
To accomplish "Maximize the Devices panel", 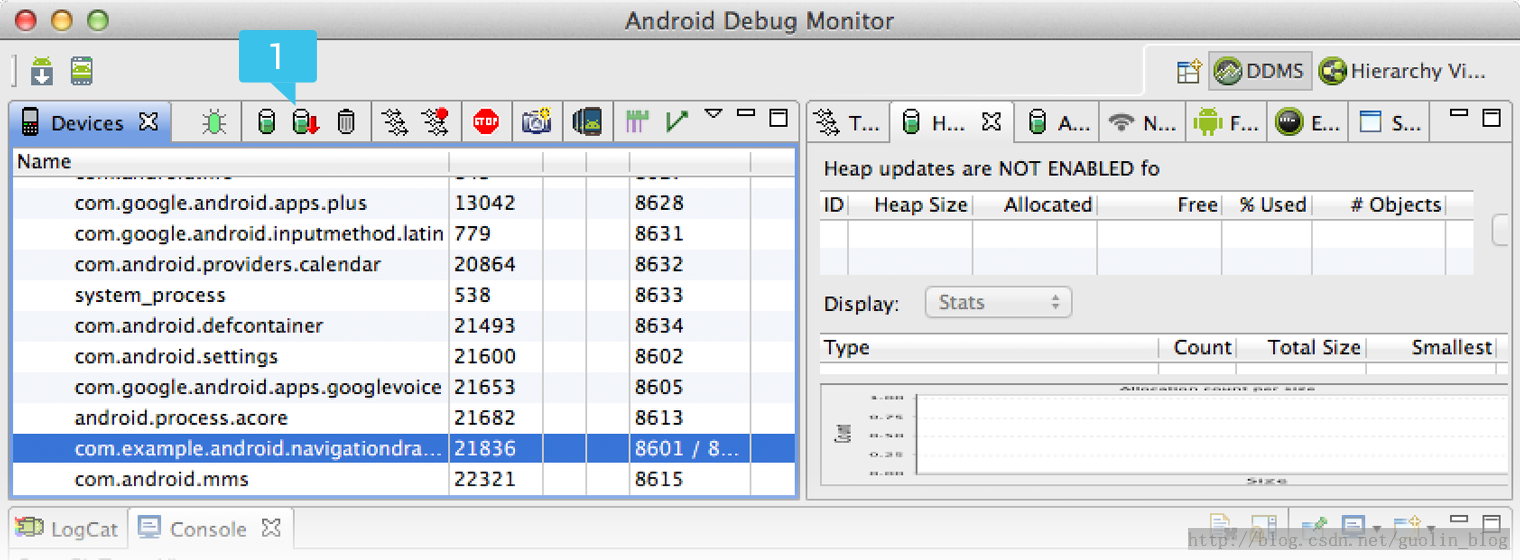I will [x=778, y=117].
